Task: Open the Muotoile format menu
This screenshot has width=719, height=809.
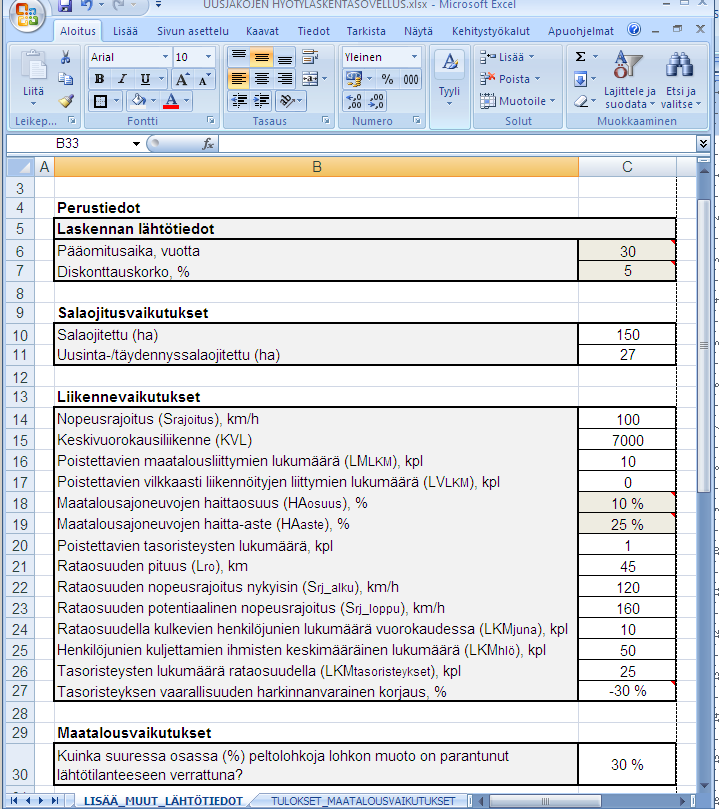Action: 518,101
